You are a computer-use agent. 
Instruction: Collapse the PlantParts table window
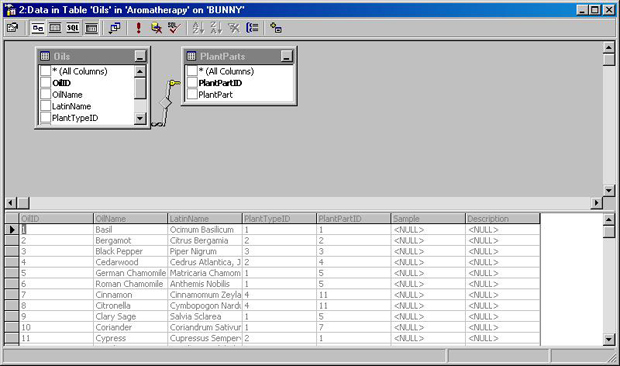click(x=287, y=56)
